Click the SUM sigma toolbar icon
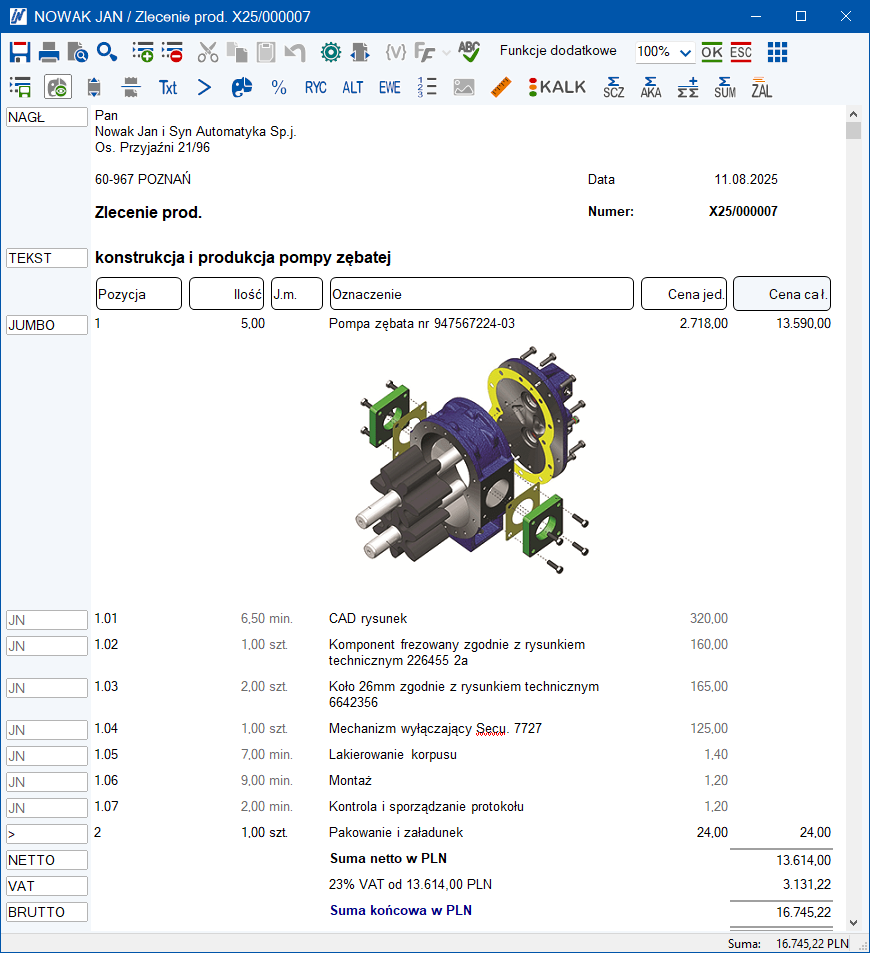The image size is (870, 953). (x=725, y=87)
